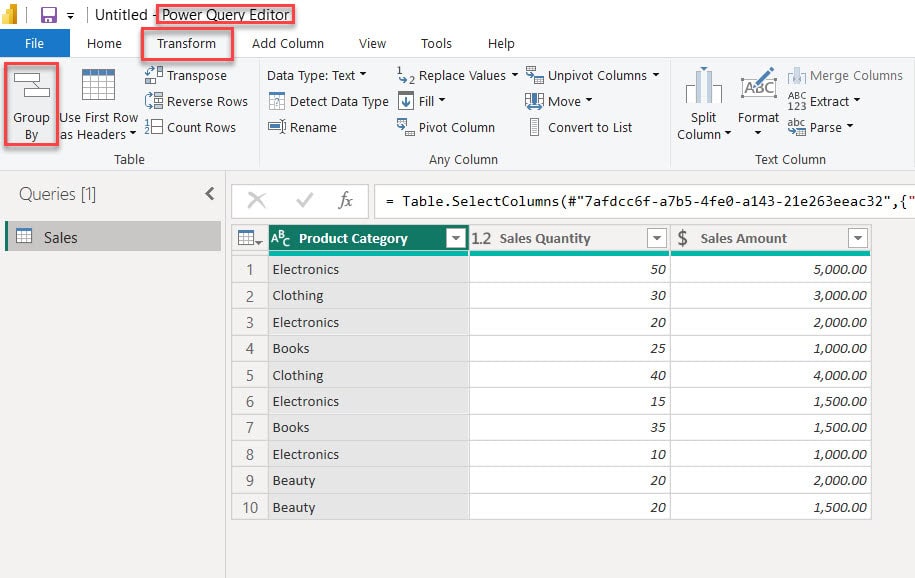Click inside the formula bar
Screen dimensions: 915x578
(x=644, y=201)
